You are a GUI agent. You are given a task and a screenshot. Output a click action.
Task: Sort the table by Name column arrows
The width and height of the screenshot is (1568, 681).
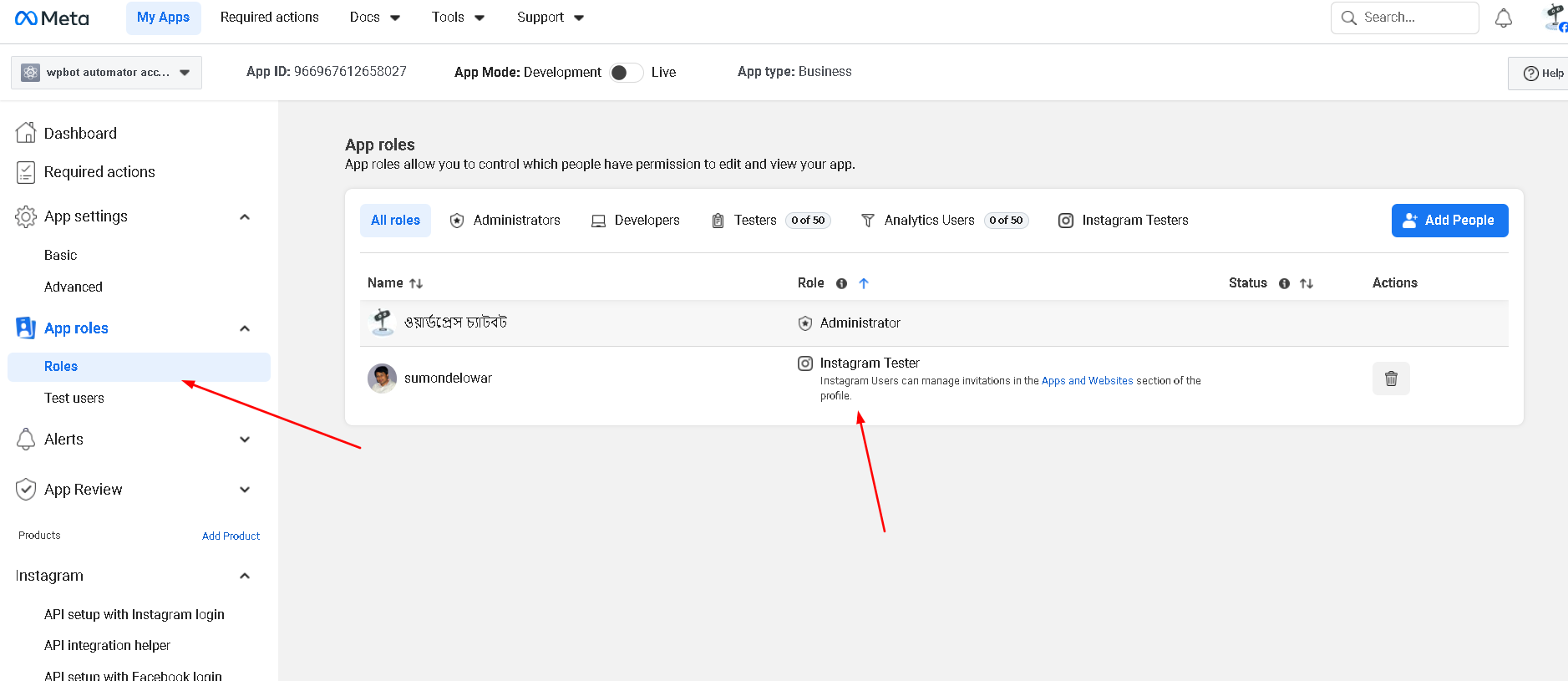click(416, 283)
